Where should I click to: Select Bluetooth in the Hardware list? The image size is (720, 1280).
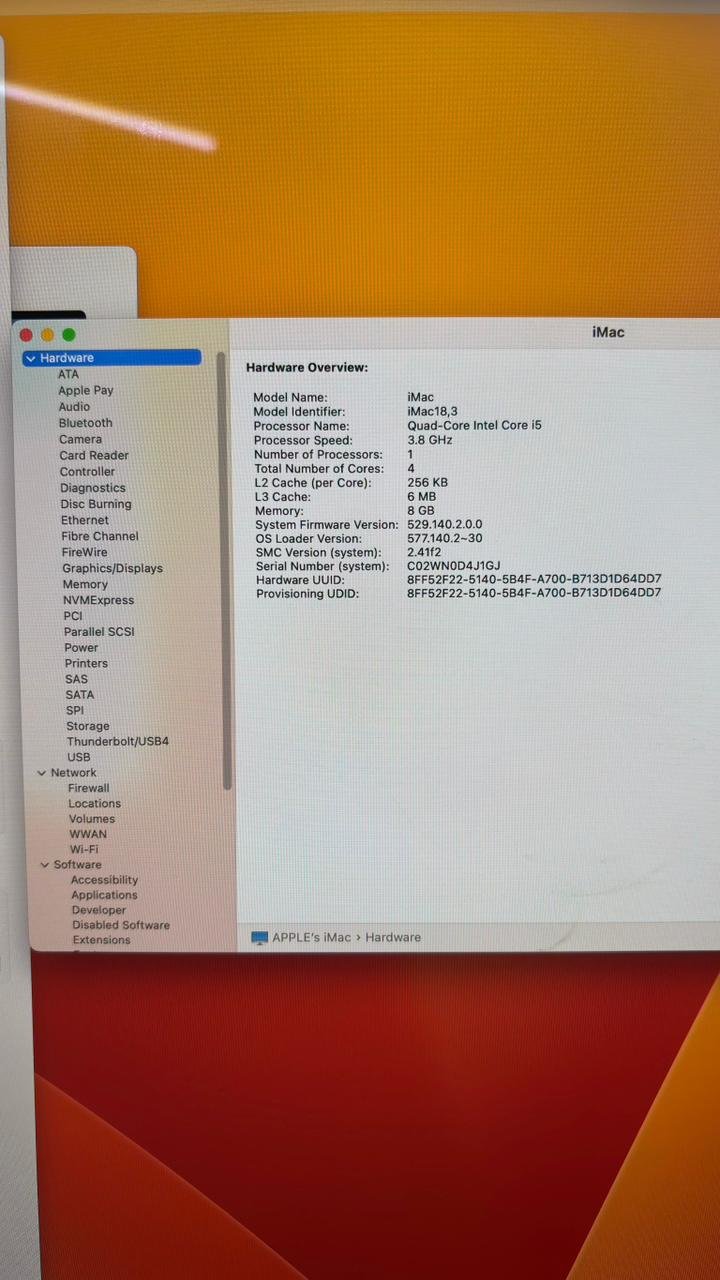[85, 423]
